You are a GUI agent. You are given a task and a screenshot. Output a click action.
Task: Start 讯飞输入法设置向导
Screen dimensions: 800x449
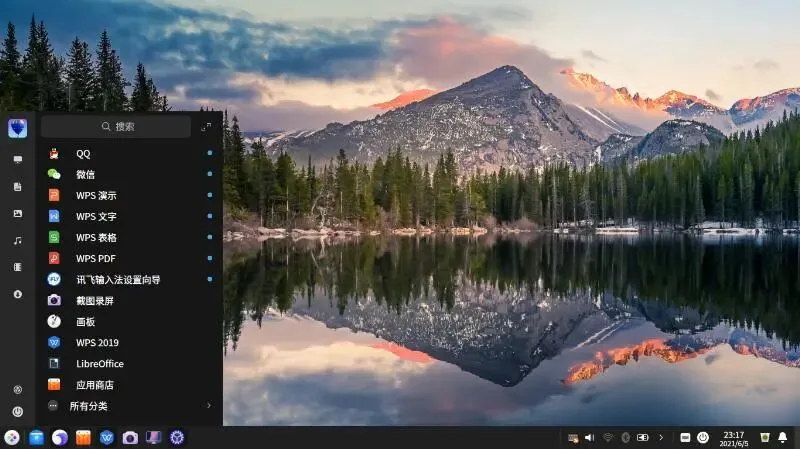pyautogui.click(x=130, y=279)
